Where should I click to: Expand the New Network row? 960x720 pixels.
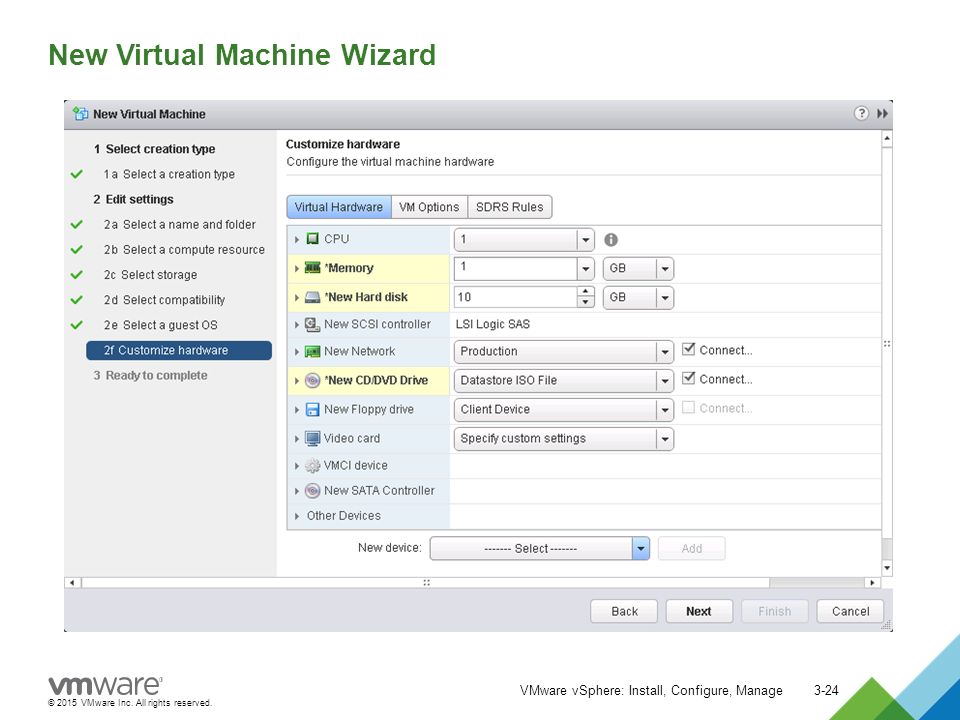pyautogui.click(x=297, y=352)
